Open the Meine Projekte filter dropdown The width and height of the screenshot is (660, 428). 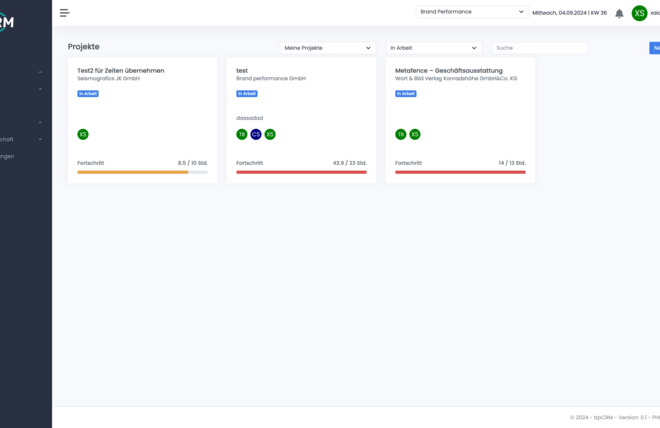[327, 48]
